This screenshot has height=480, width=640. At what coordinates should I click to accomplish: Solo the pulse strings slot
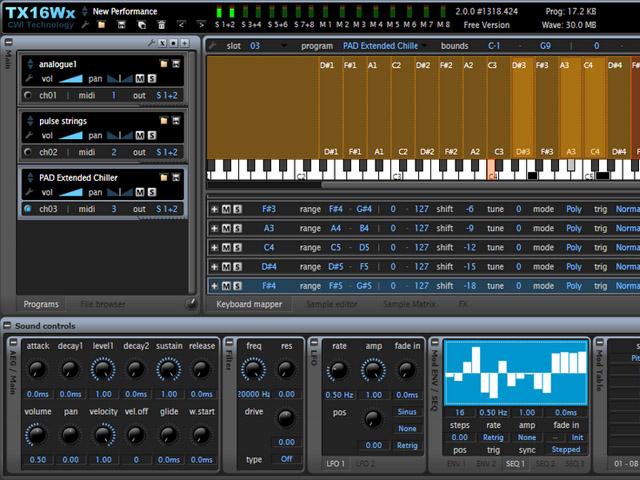coord(152,135)
